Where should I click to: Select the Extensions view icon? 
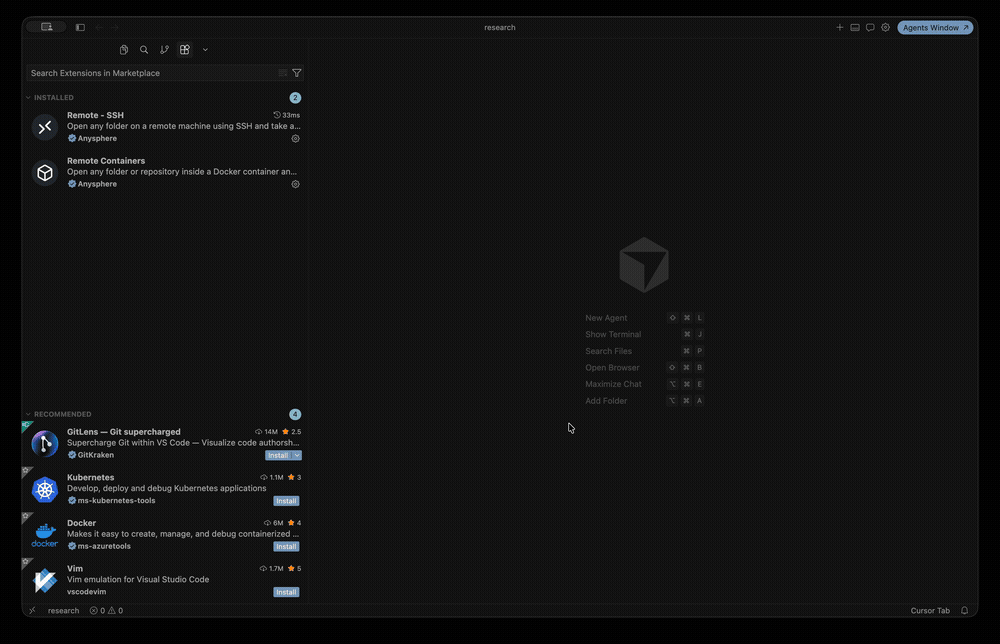pos(185,50)
